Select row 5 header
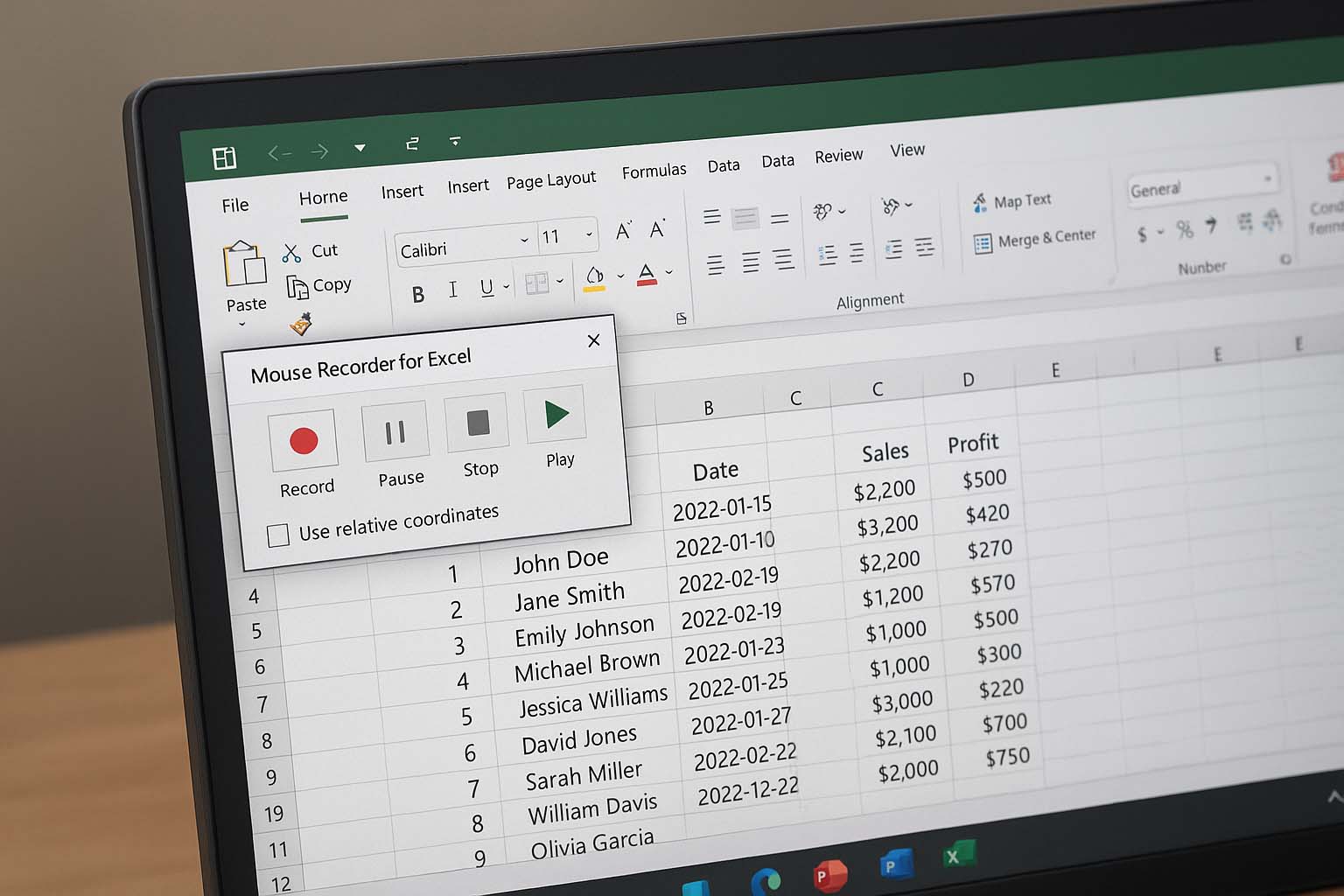 [x=256, y=631]
